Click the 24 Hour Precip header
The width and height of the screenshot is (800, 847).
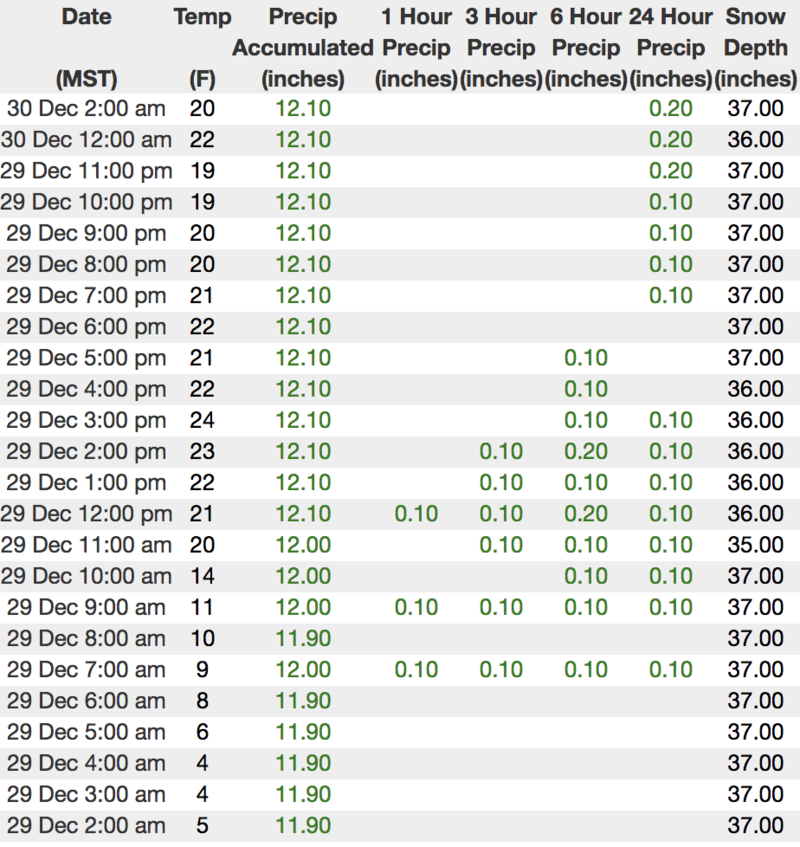coord(671,47)
